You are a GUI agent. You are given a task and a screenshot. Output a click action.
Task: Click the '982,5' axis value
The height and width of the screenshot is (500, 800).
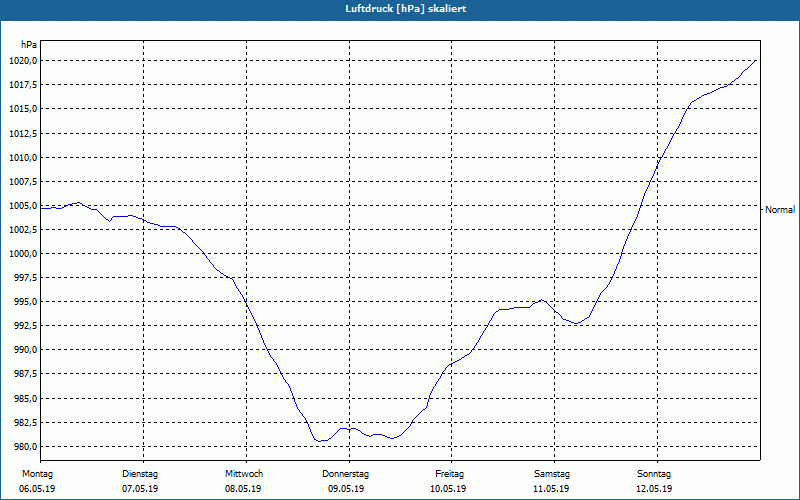(25, 422)
